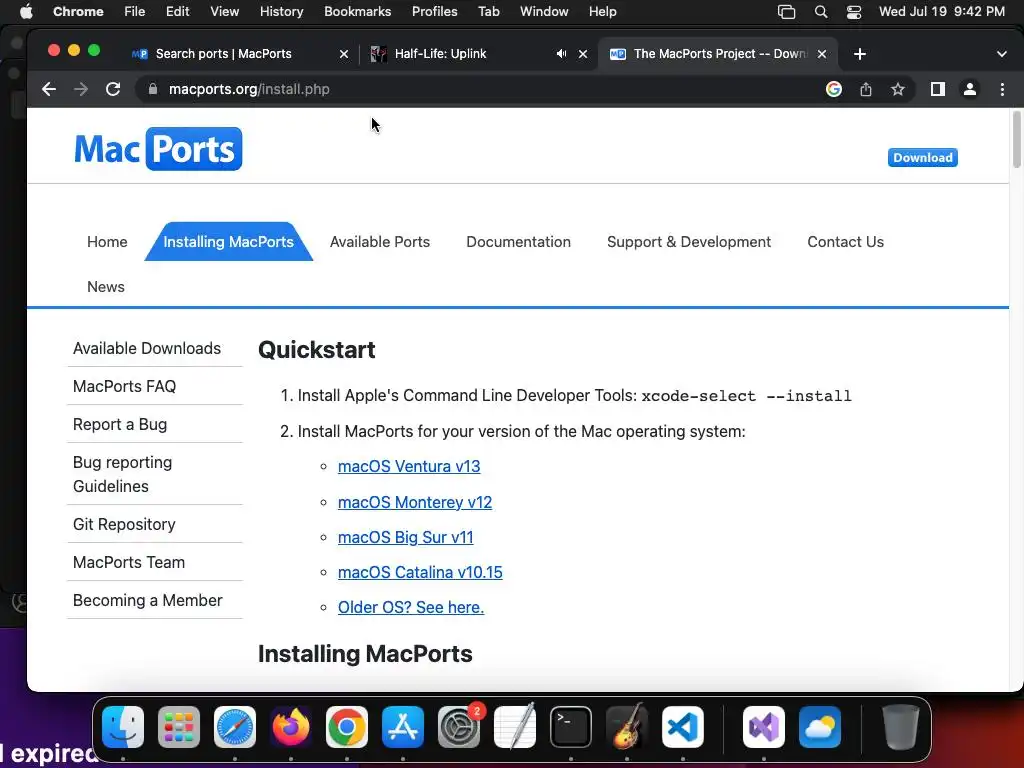The image size is (1024, 768).
Task: Open Control Center in menu bar
Action: [854, 12]
